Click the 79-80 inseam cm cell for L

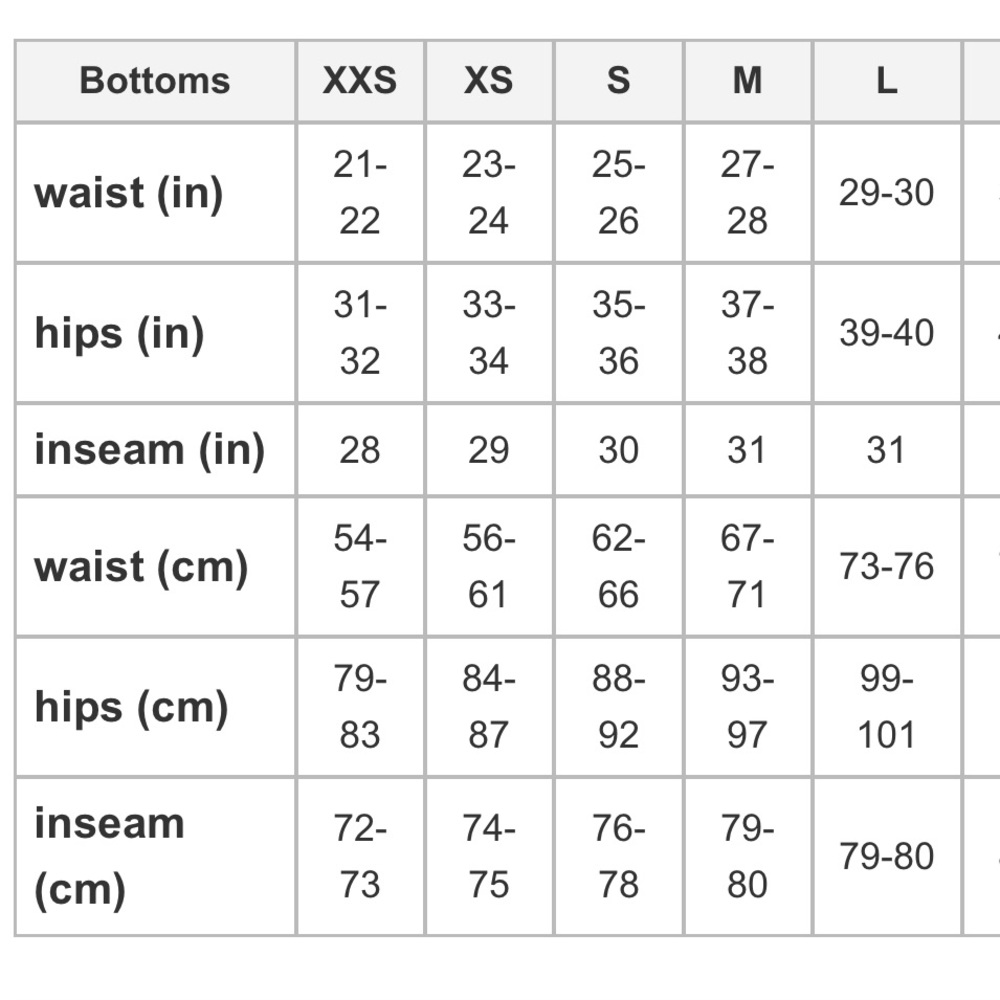pyautogui.click(x=887, y=857)
